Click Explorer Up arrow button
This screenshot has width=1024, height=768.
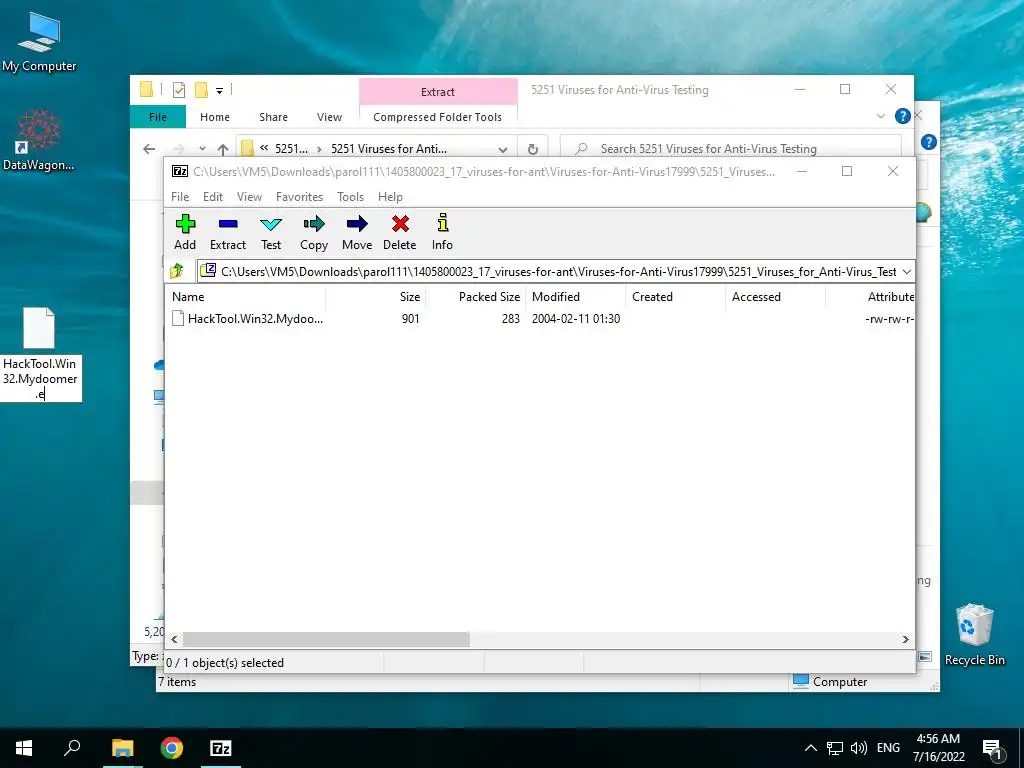pos(223,149)
